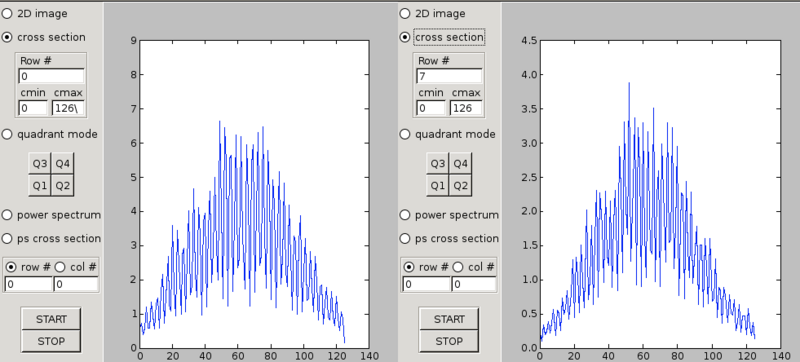Select ps cross section radio in right panel
This screenshot has height=362, width=800.
click(x=405, y=238)
